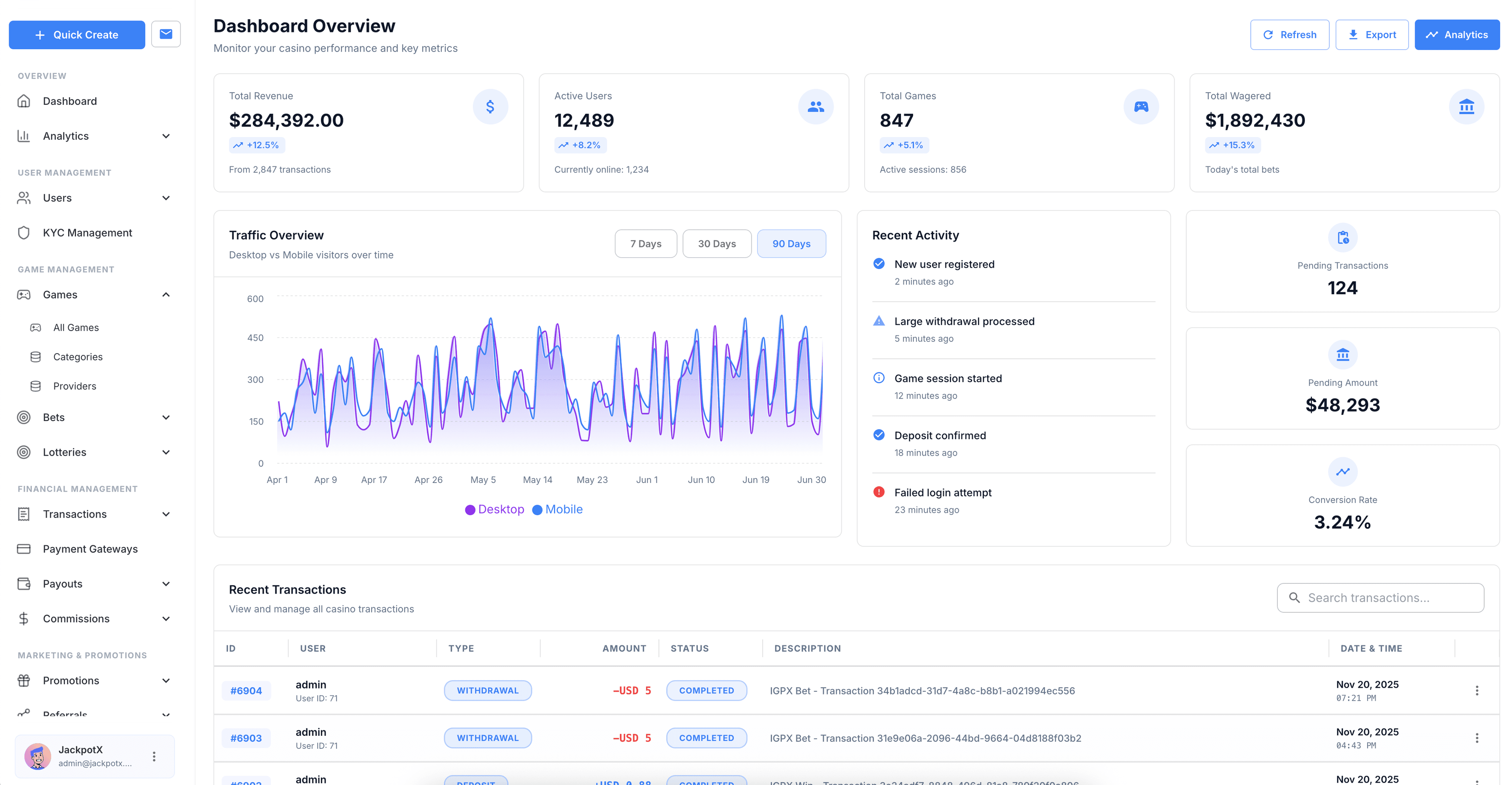Toggle the Mobile series in the chart legend
This screenshot has width=1512, height=785.
pos(557,509)
